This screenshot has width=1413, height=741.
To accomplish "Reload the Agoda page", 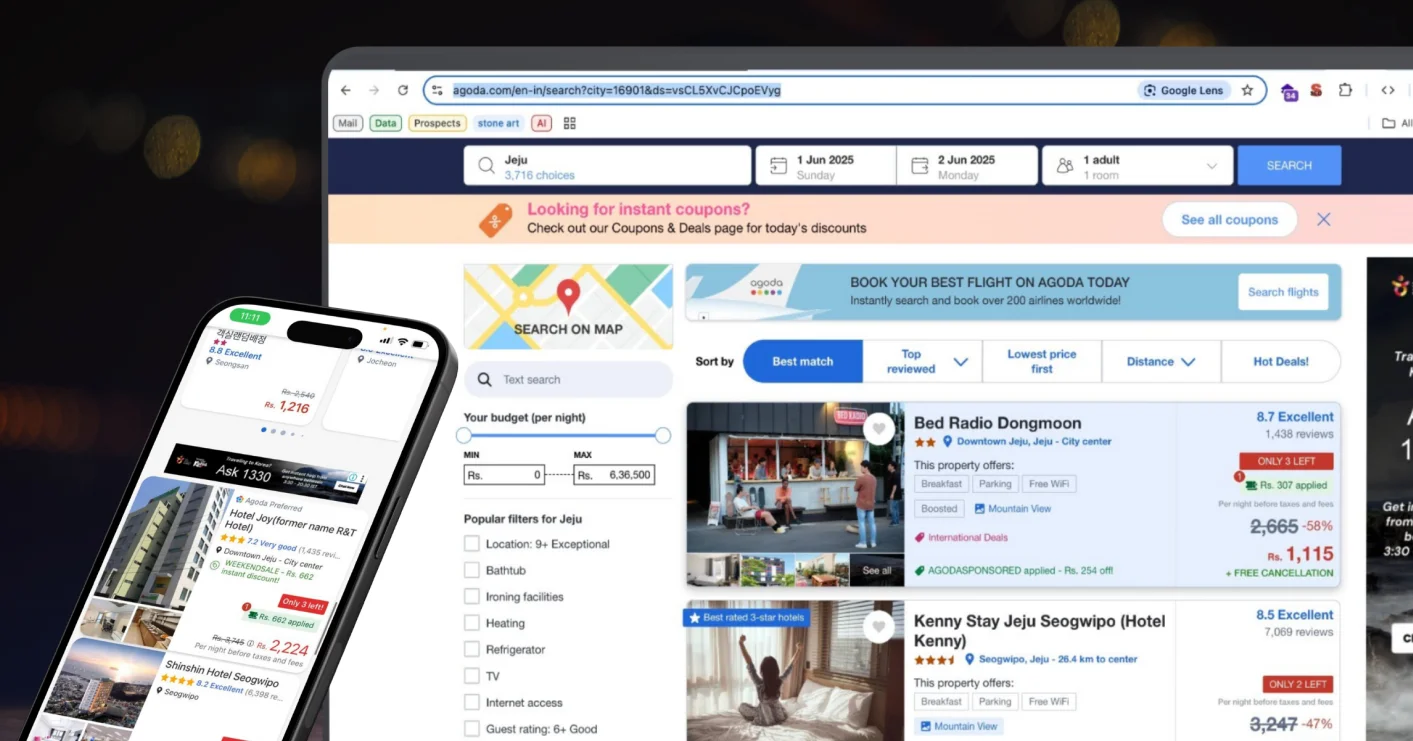I will click(402, 90).
